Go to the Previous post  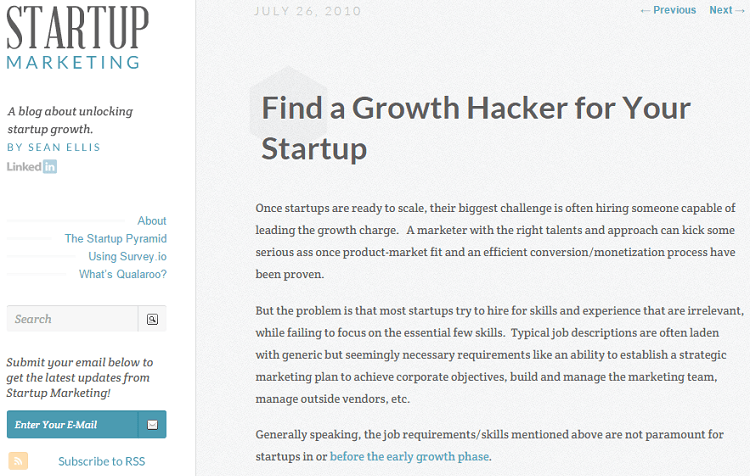click(x=668, y=10)
